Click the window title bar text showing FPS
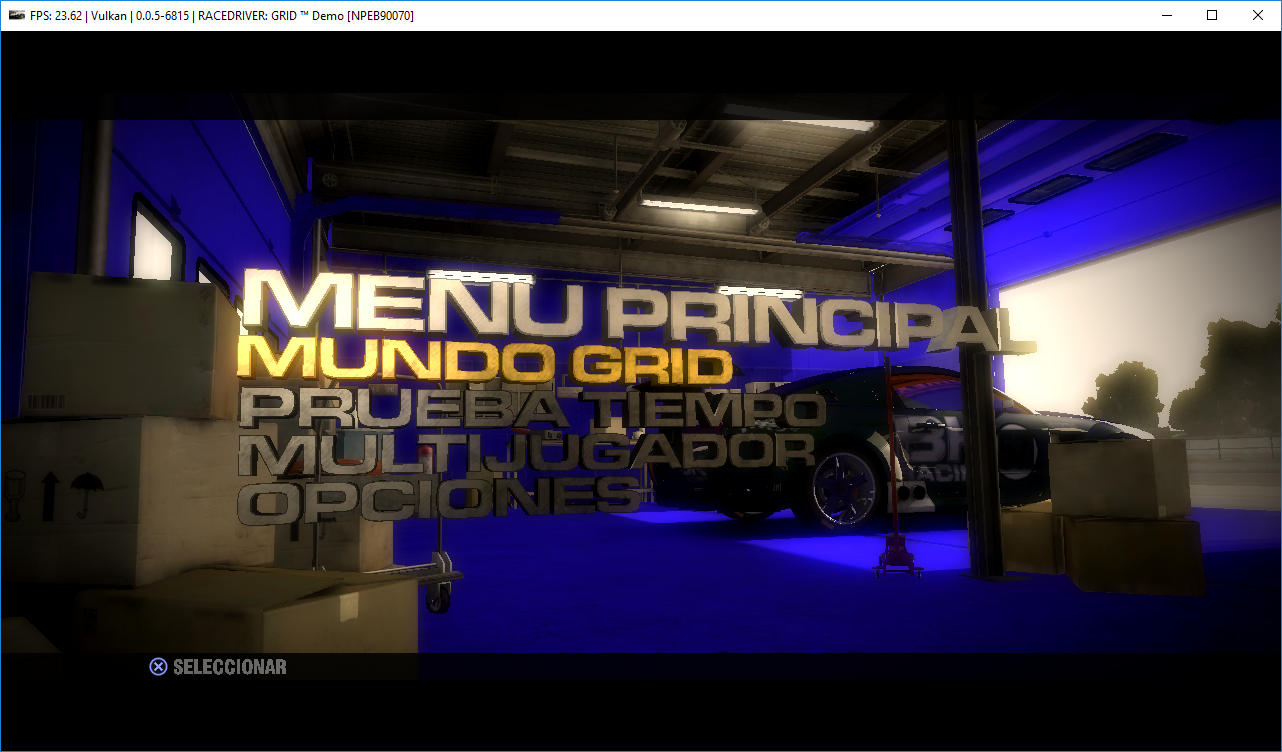This screenshot has height=752, width=1282. [223, 15]
